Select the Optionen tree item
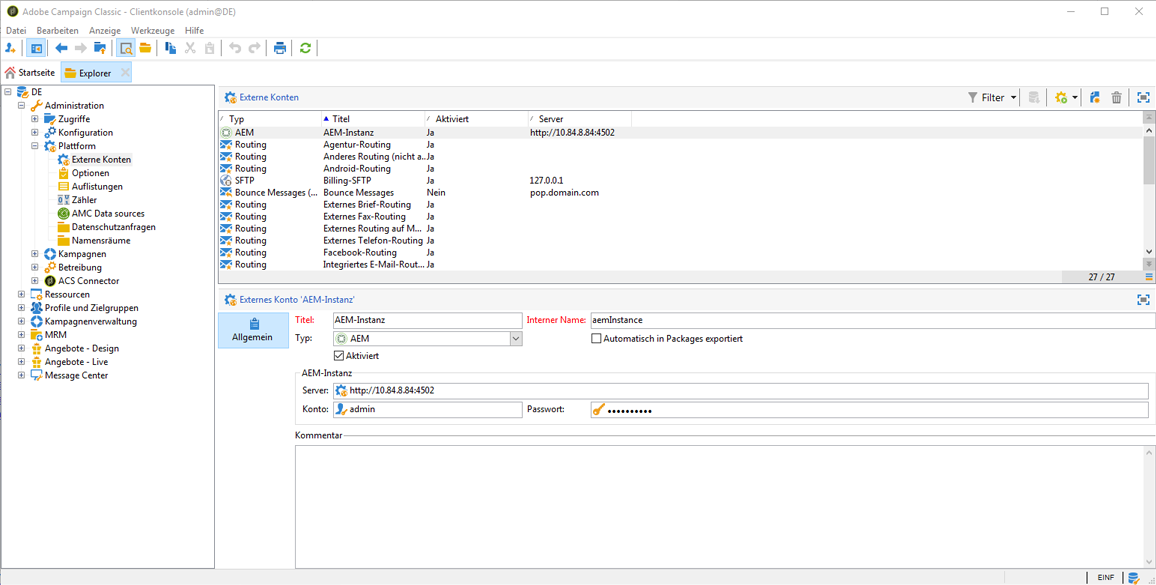The width and height of the screenshot is (1156, 585). point(91,173)
